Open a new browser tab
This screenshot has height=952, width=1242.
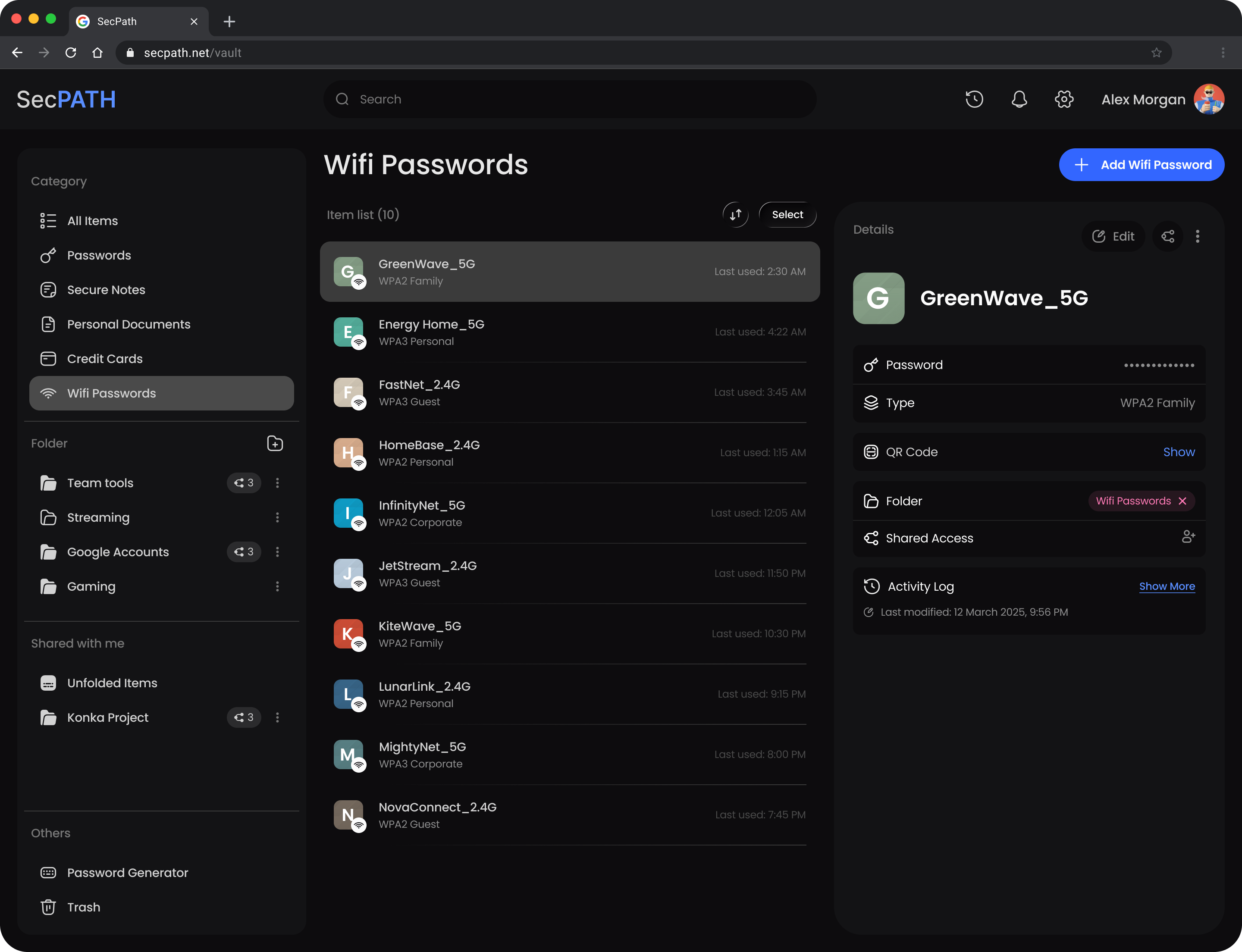tap(229, 22)
